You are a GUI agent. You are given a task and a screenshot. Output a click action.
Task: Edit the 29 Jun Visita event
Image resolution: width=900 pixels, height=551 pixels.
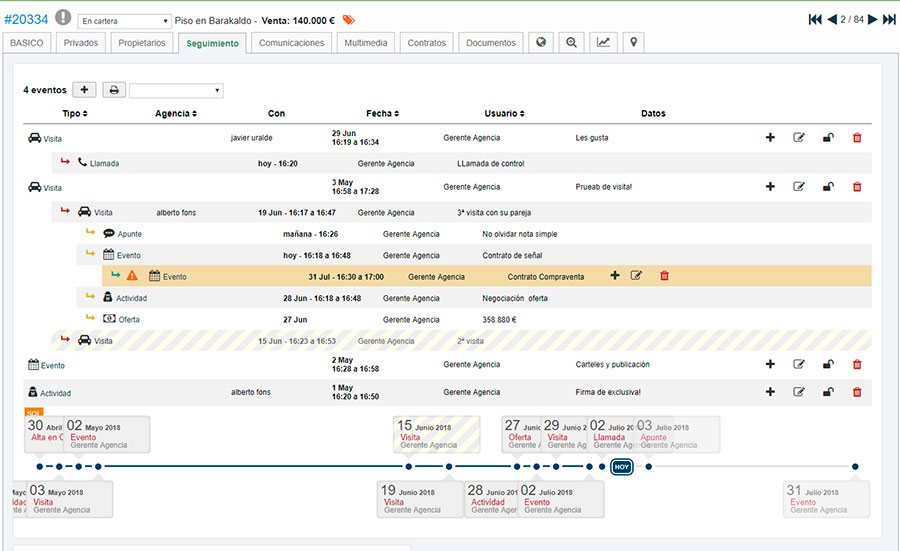pos(799,137)
